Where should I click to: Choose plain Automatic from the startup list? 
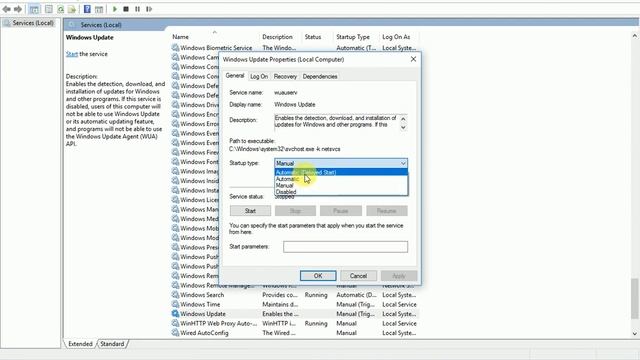[341, 179]
